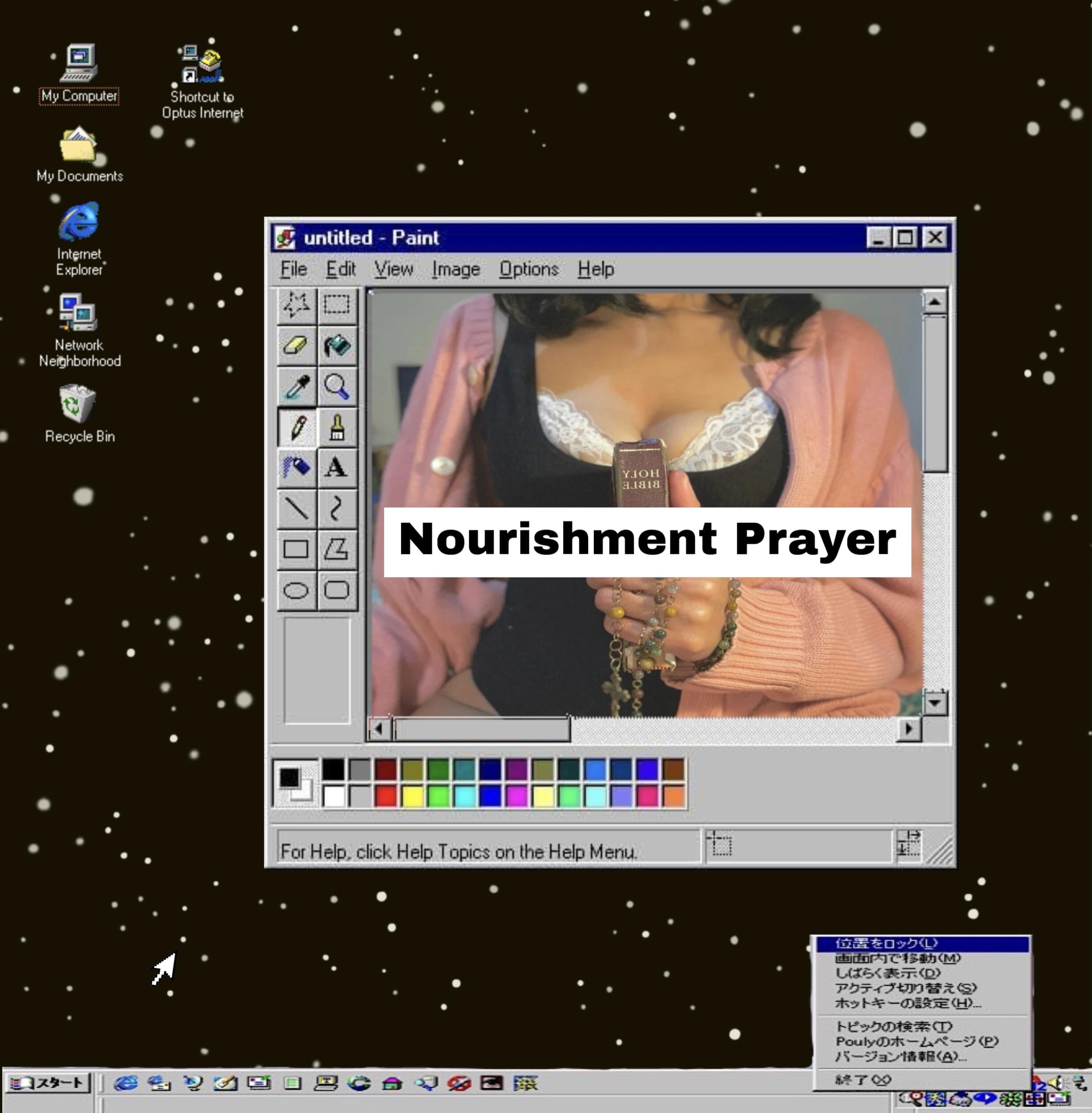Select the bright blue palette swatch
The height and width of the screenshot is (1113, 1092).
491,796
